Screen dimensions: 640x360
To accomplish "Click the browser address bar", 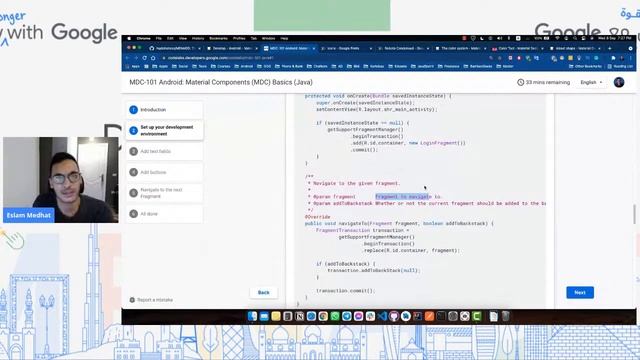I will click(322, 58).
